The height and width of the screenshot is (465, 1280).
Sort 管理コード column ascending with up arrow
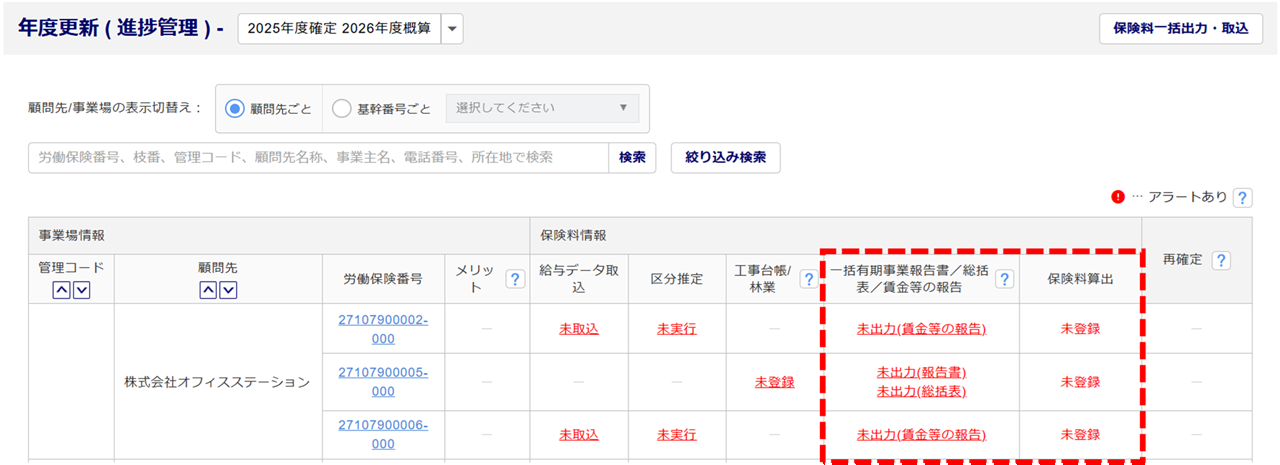point(62,290)
